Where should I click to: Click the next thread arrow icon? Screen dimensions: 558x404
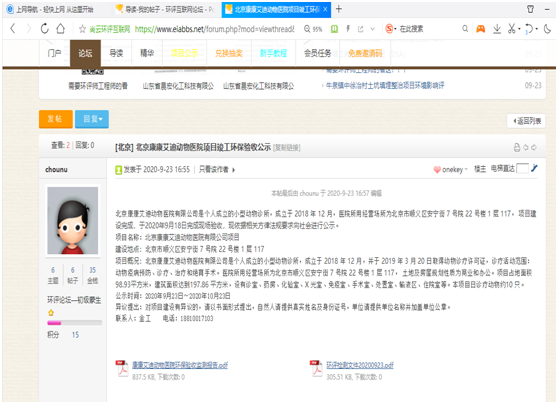pyautogui.click(x=534, y=147)
